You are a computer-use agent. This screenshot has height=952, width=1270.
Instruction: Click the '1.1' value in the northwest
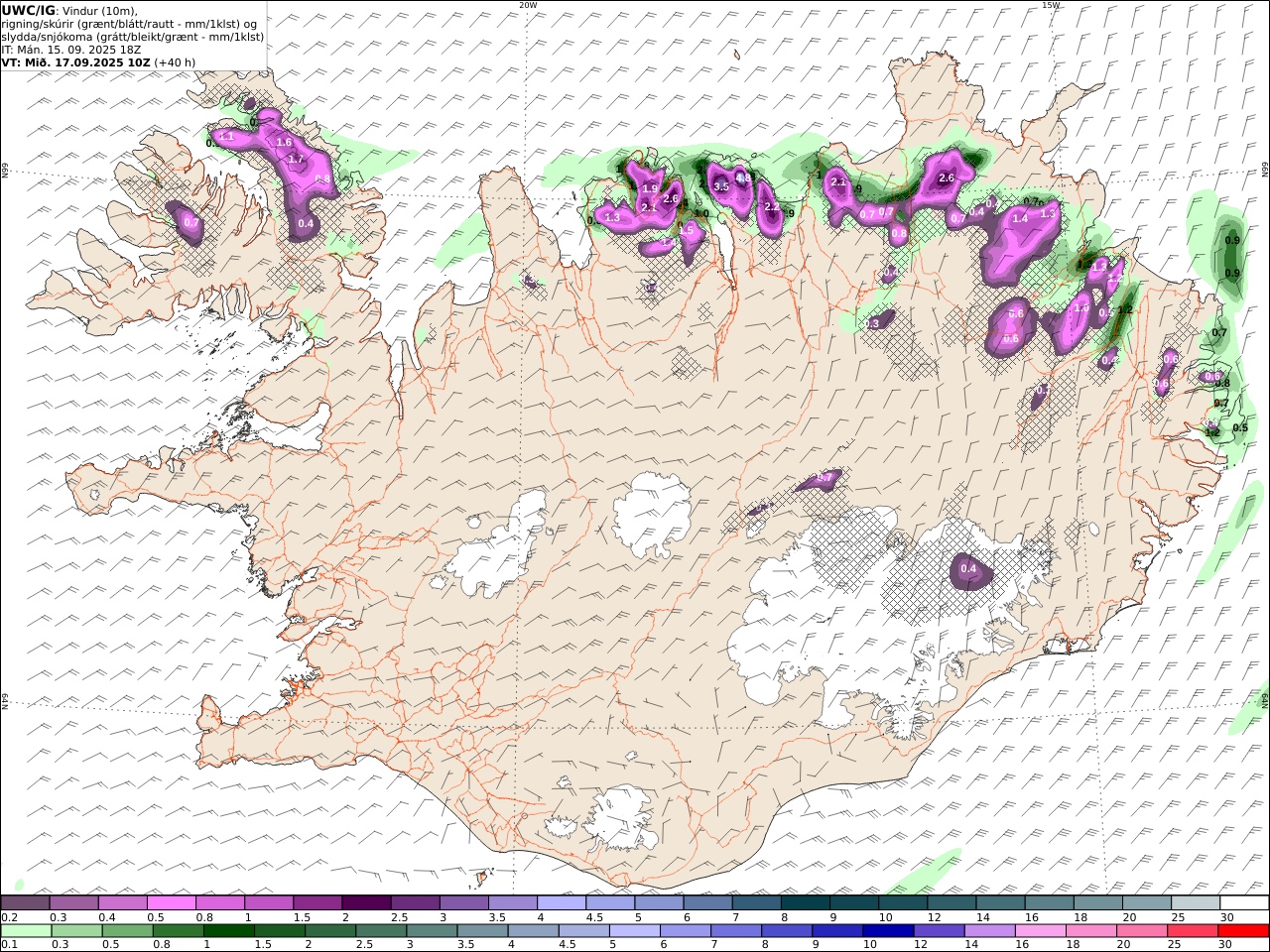(225, 136)
